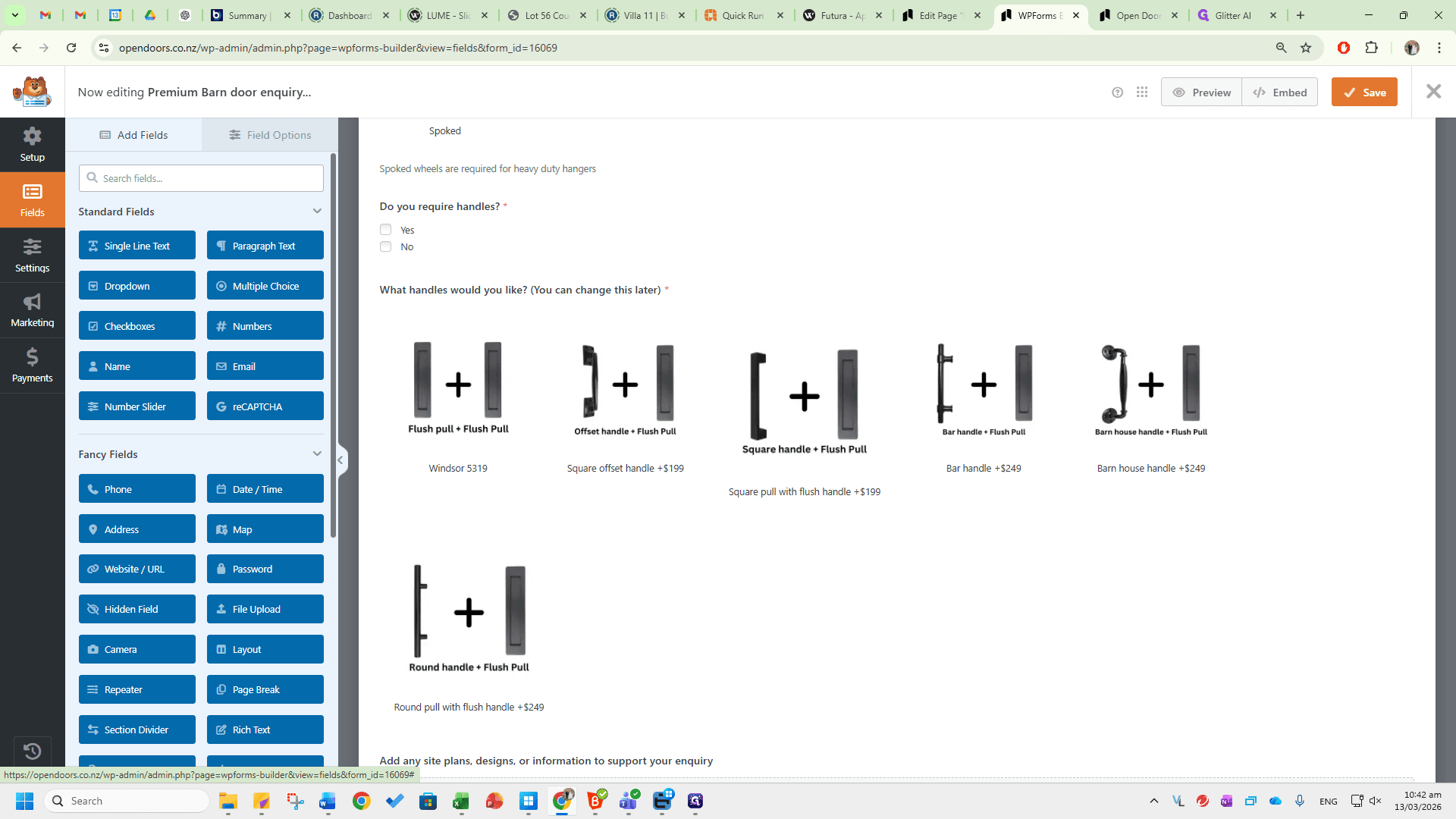Add a Rich Text field
1456x819 pixels.
click(x=265, y=730)
